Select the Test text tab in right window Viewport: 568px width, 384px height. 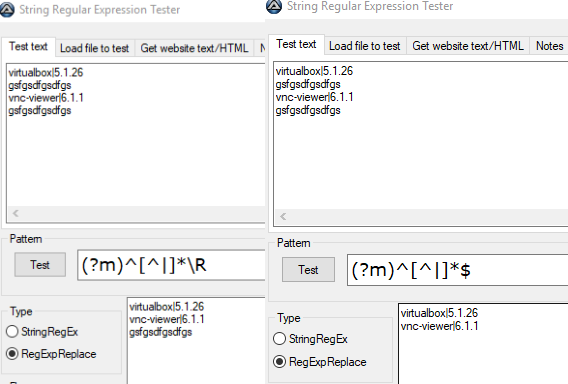point(296,44)
